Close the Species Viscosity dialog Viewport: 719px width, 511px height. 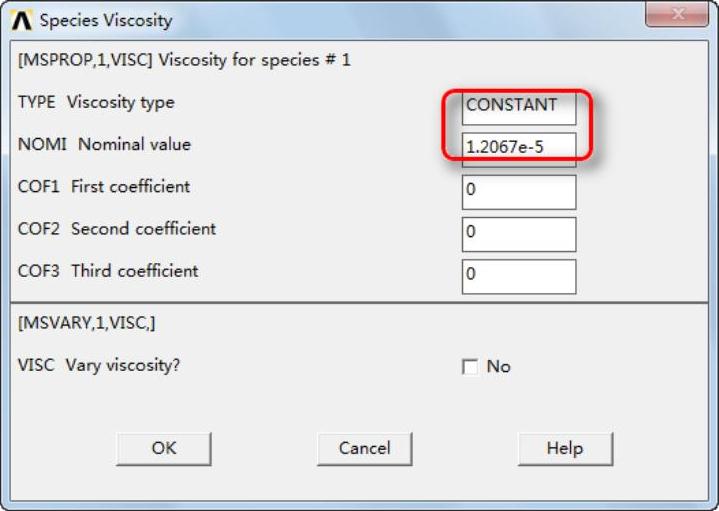(683, 16)
